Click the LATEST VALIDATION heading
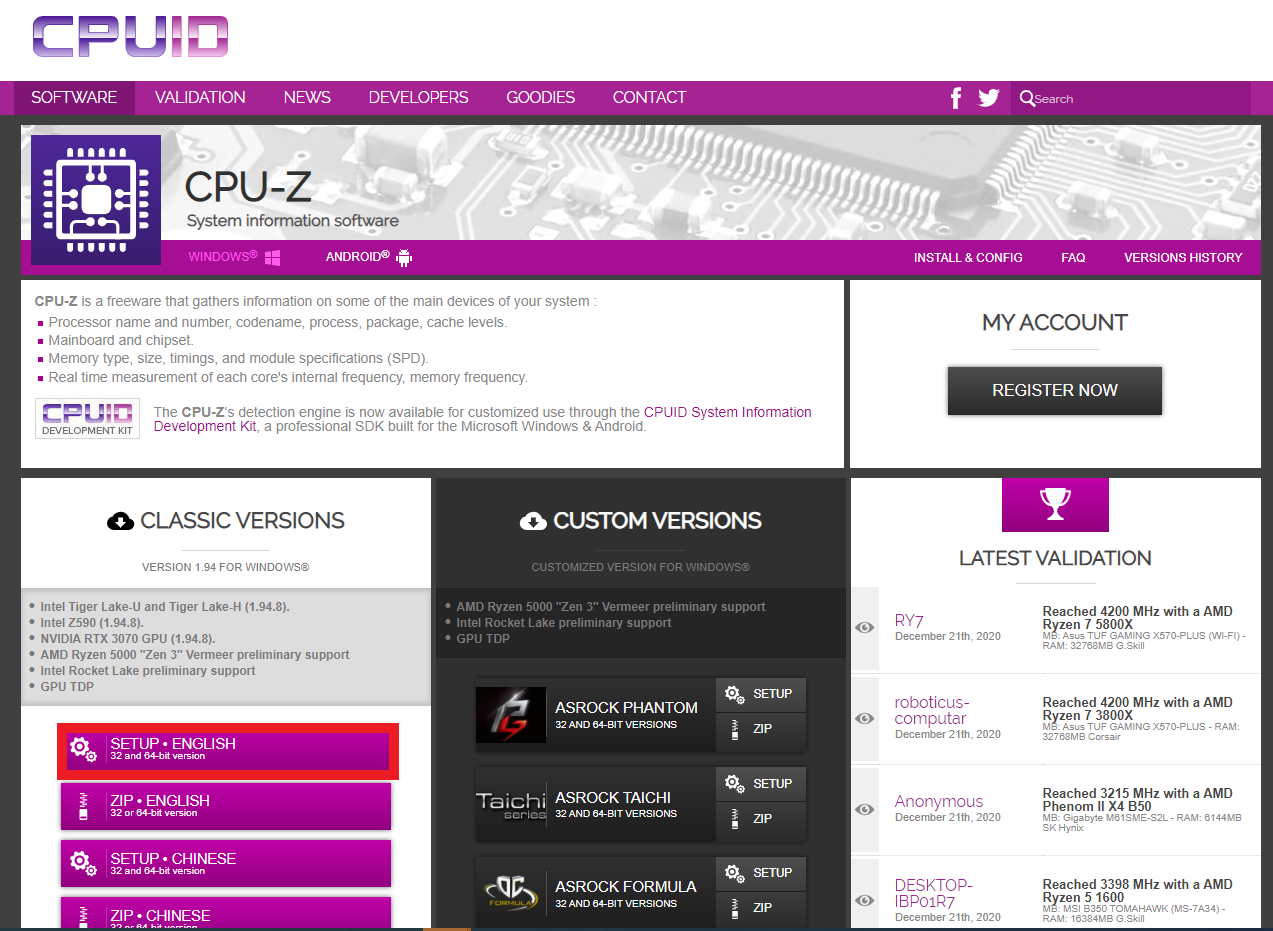The width and height of the screenshot is (1273, 931). (1055, 558)
